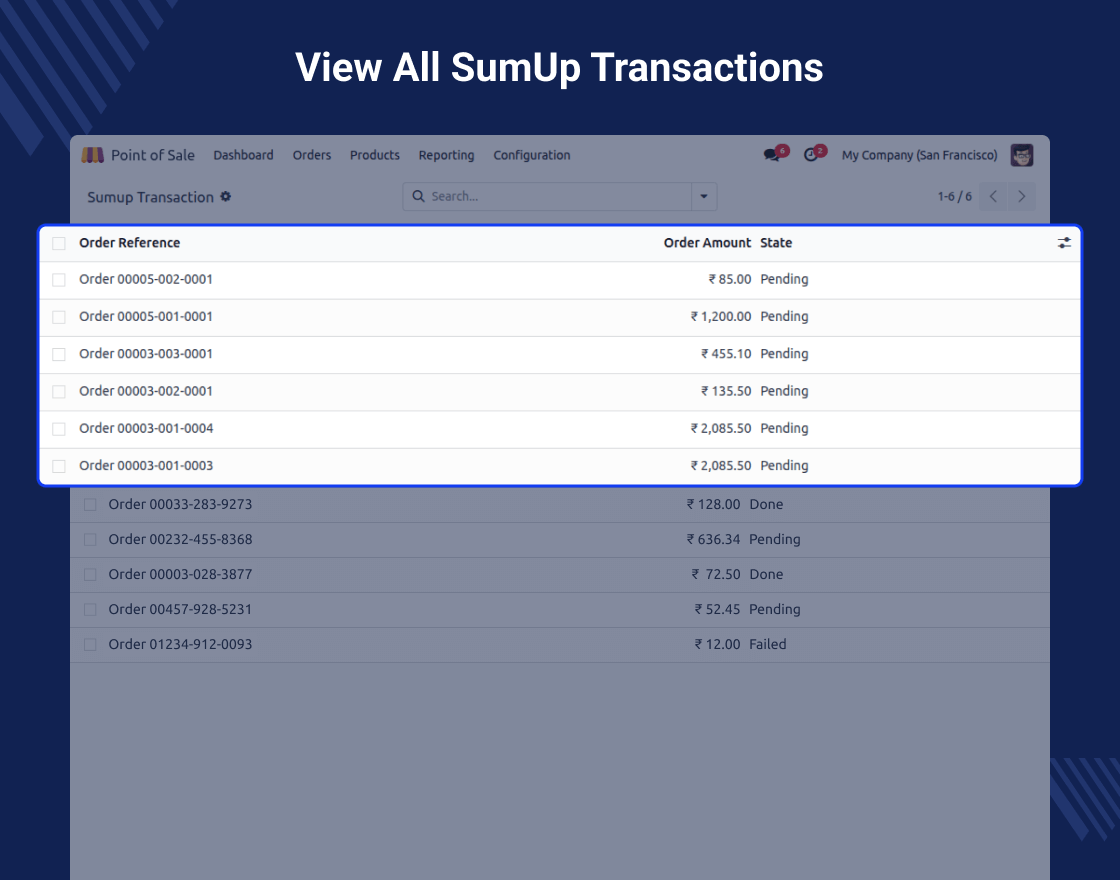Image resolution: width=1120 pixels, height=880 pixels.
Task: Open the conversations messages icon
Action: (x=771, y=155)
